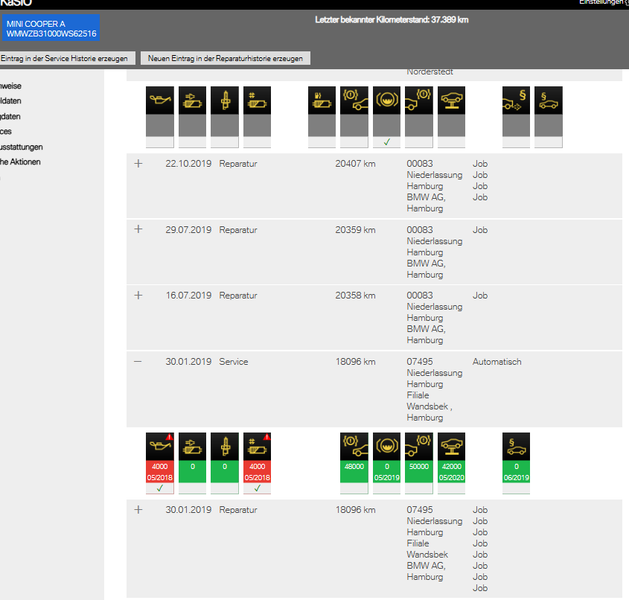Click the 20359 km mileage value
Image resolution: width=629 pixels, height=600 pixels.
click(x=355, y=230)
